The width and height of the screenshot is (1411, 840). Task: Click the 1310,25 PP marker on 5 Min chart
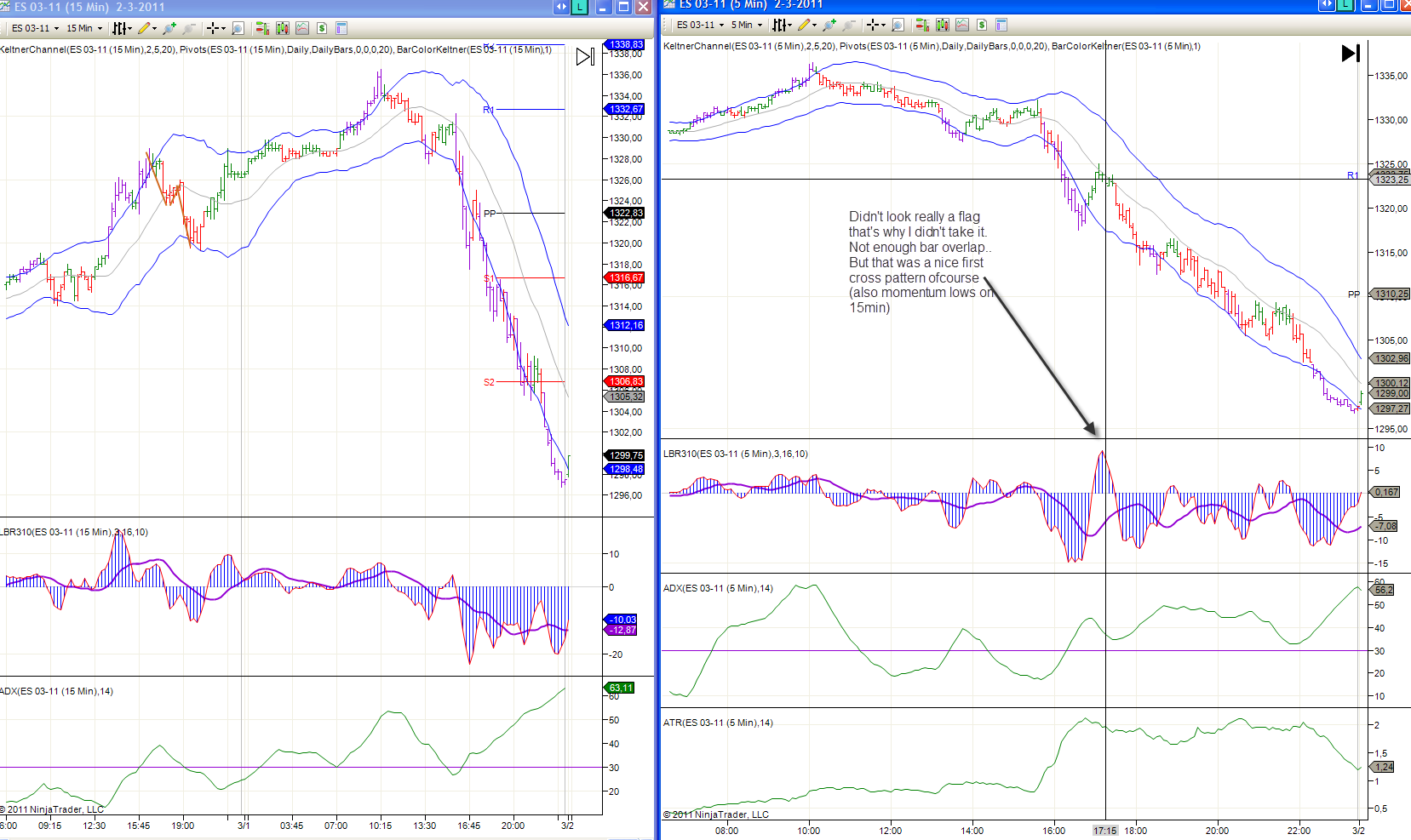pos(1390,294)
